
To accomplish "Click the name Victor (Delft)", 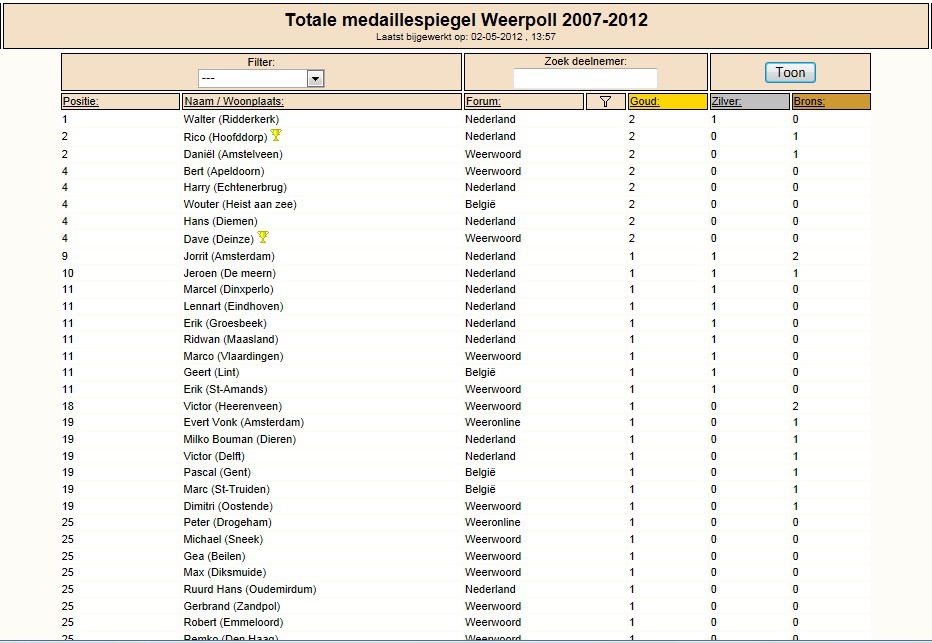I will click(214, 456).
